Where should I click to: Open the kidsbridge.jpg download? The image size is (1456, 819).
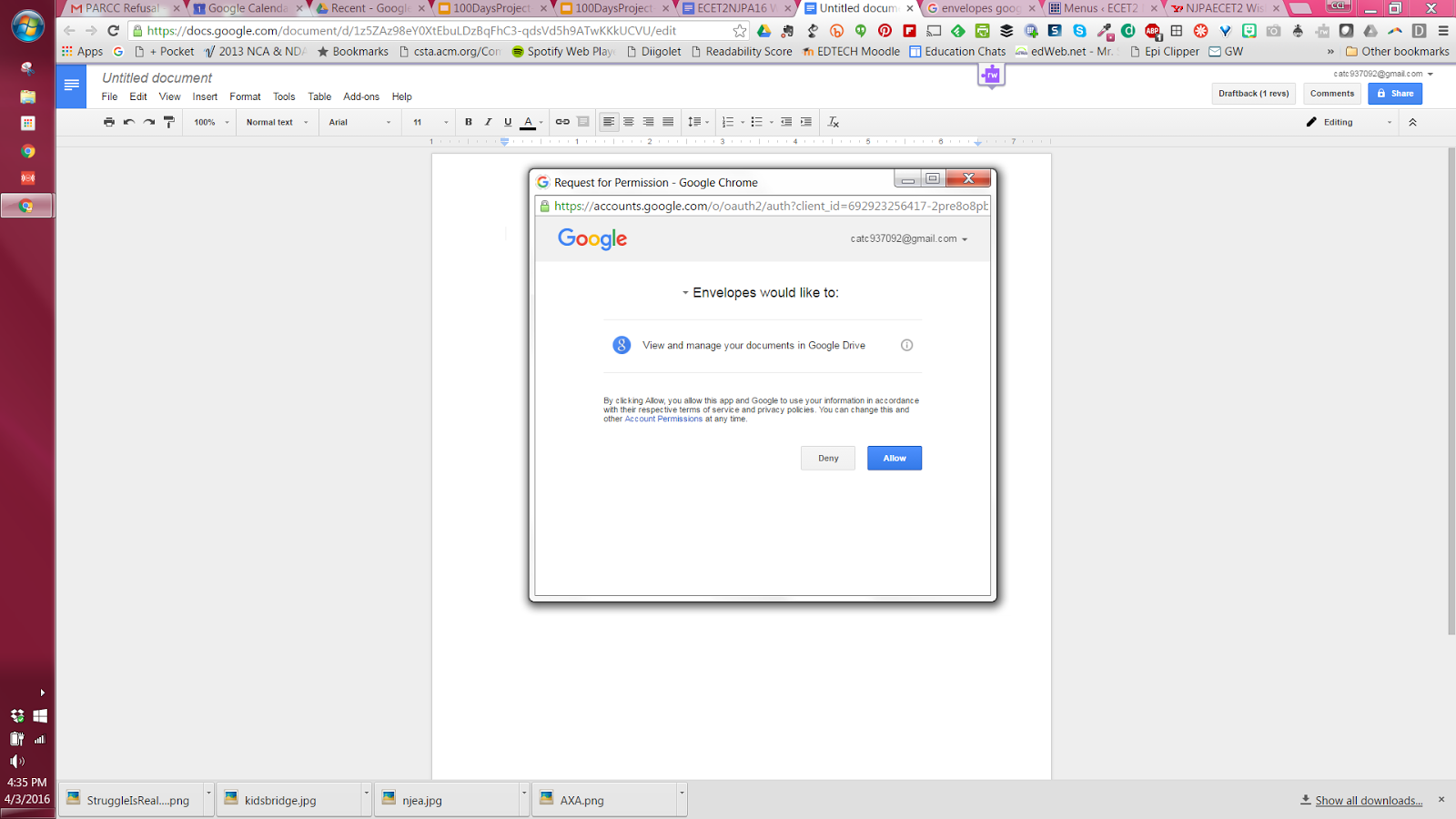pyautogui.click(x=288, y=800)
